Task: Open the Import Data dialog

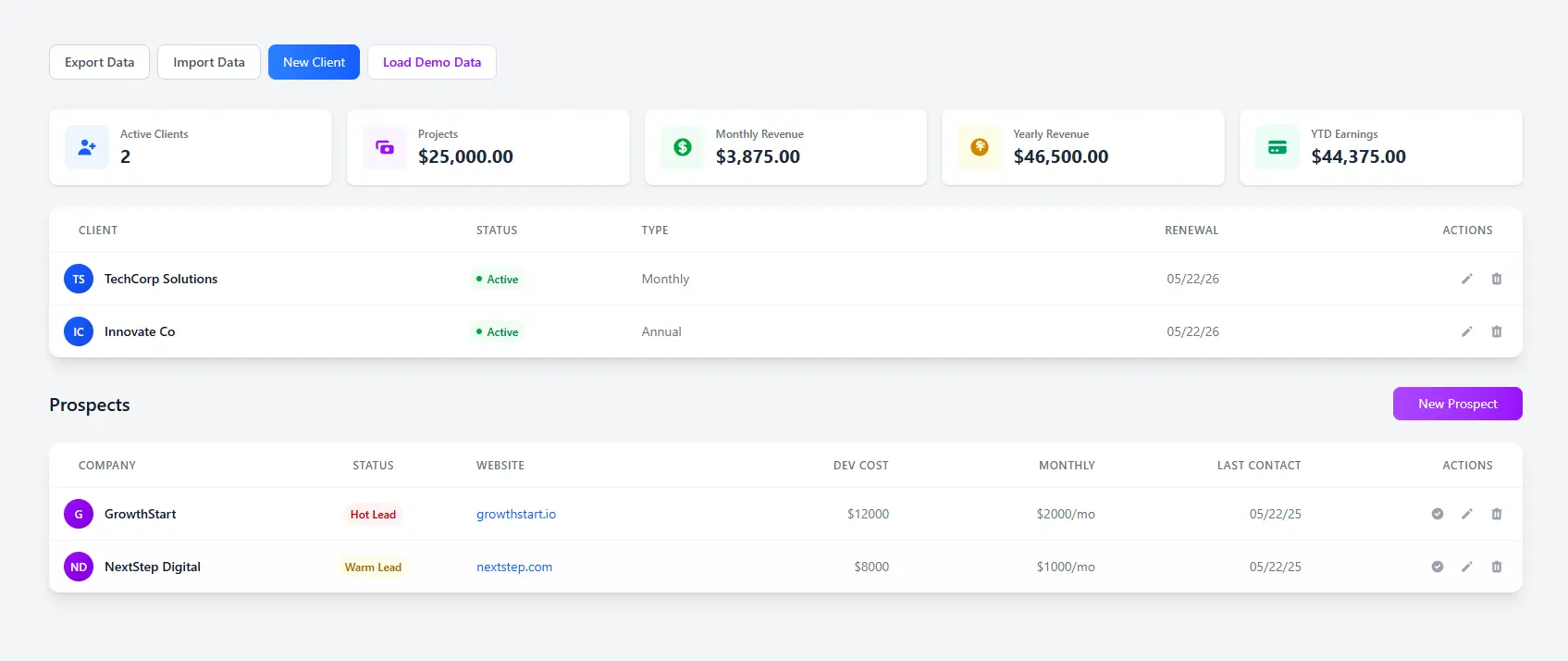Action: tap(209, 62)
